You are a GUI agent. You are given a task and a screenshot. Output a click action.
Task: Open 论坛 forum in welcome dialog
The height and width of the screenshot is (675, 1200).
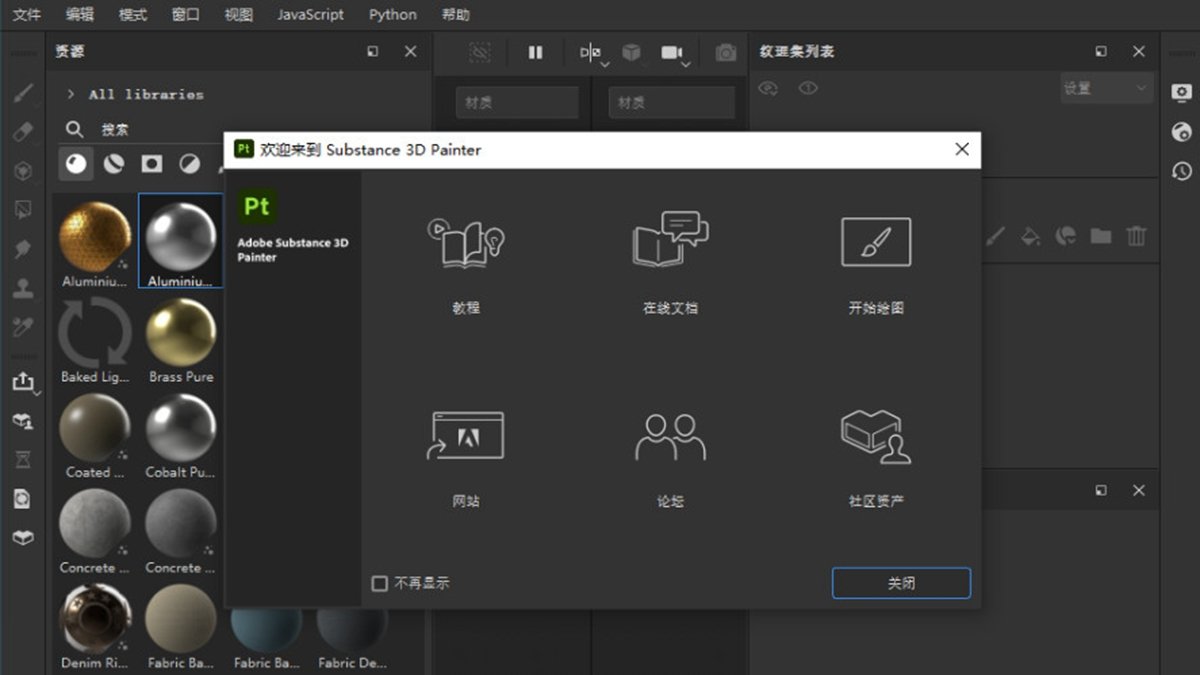pyautogui.click(x=670, y=437)
